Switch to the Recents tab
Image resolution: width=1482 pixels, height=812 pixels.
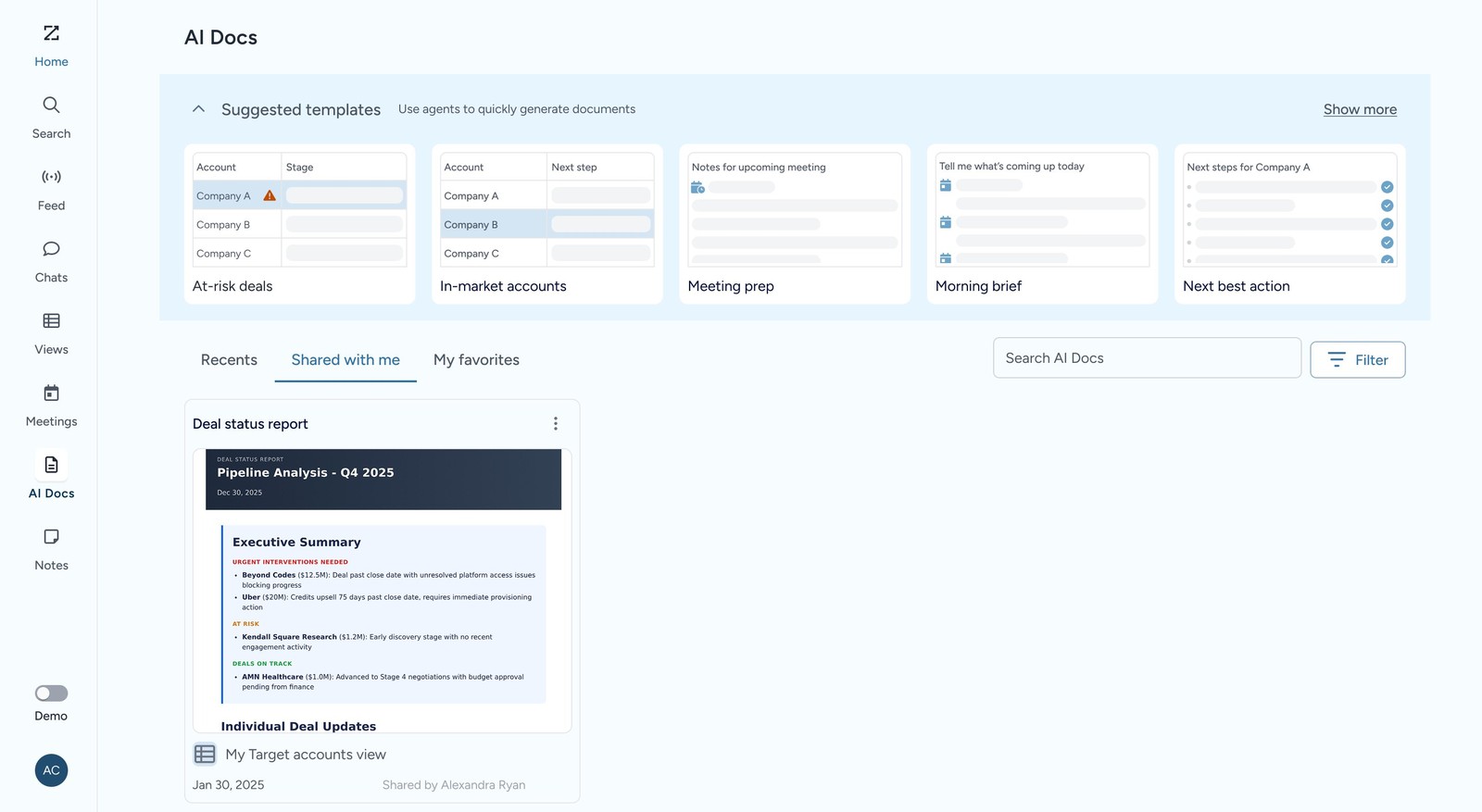pyautogui.click(x=229, y=360)
